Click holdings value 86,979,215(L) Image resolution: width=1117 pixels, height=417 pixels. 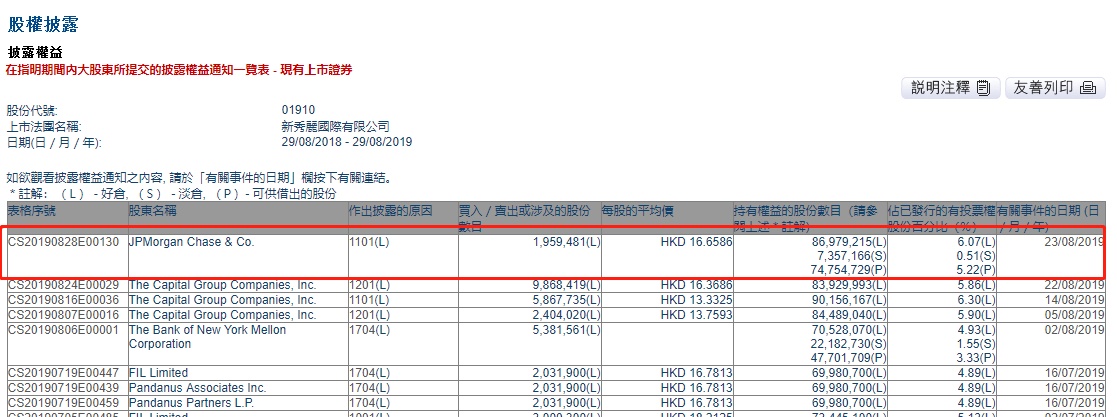[x=850, y=242]
